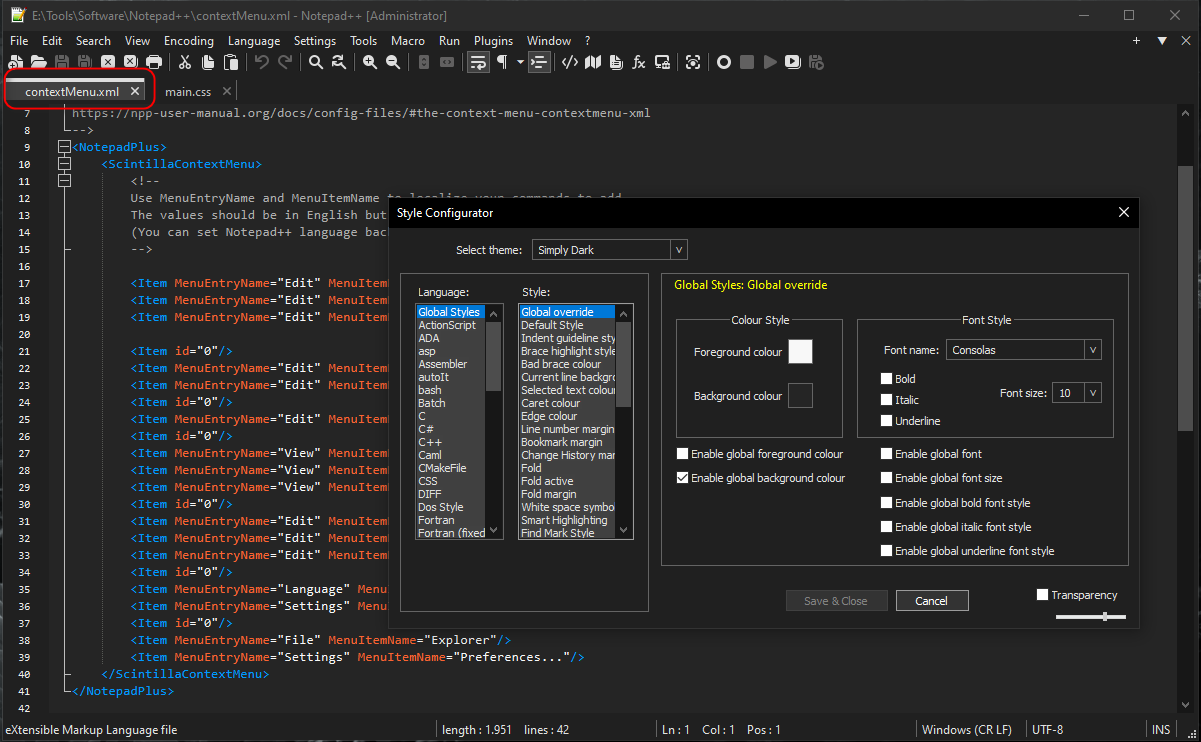Tick the Underline checkbox in Font Style
The width and height of the screenshot is (1201, 742).
pos(887,421)
